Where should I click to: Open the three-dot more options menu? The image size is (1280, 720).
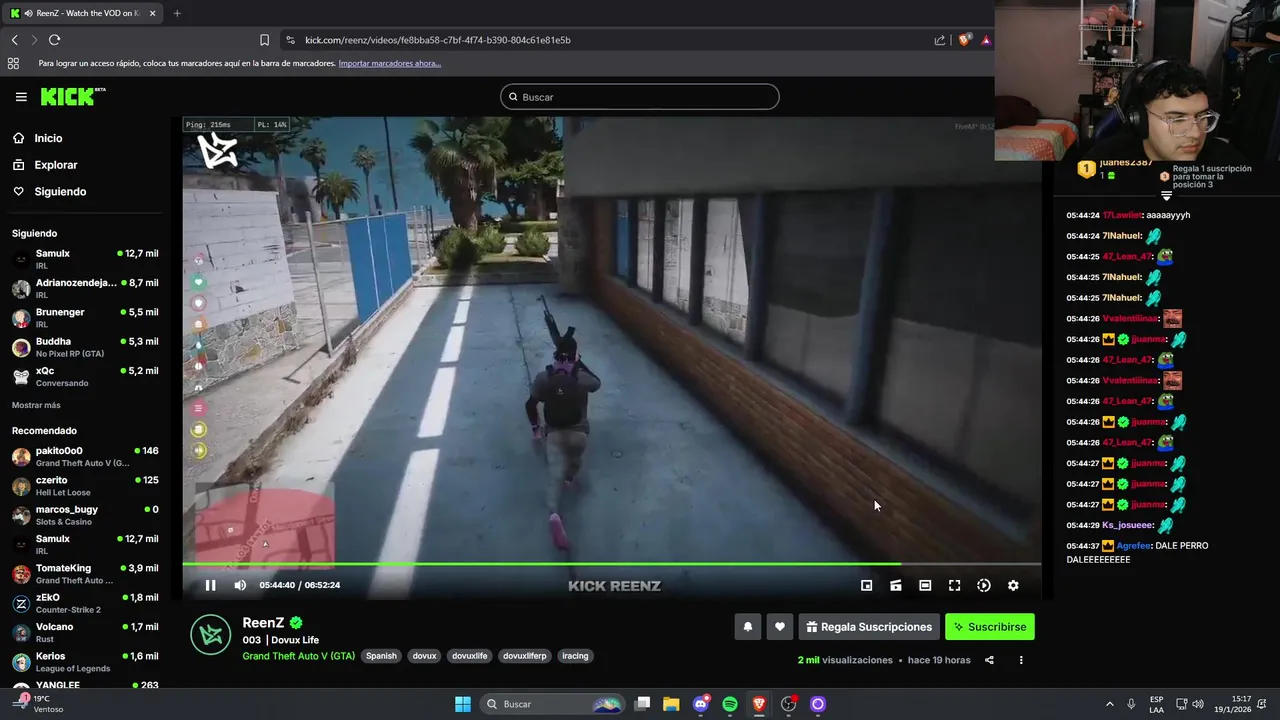[x=1021, y=660]
